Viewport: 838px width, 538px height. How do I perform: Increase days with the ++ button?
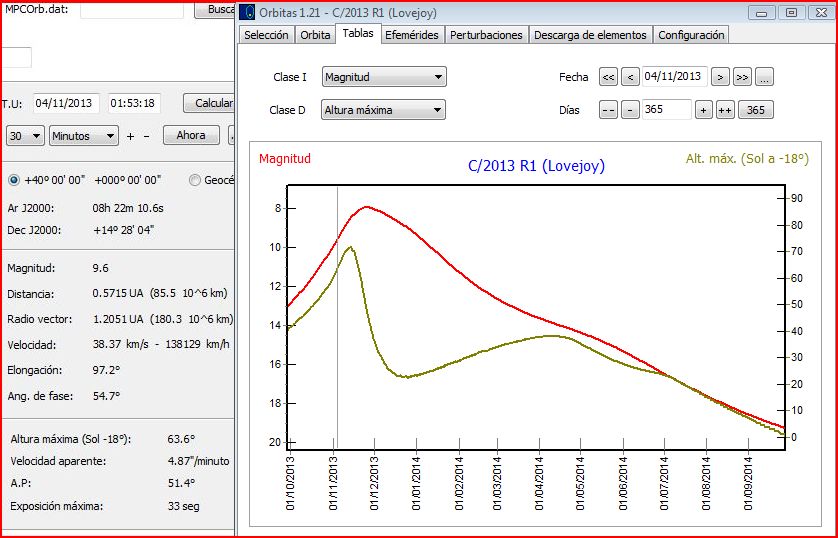point(725,110)
